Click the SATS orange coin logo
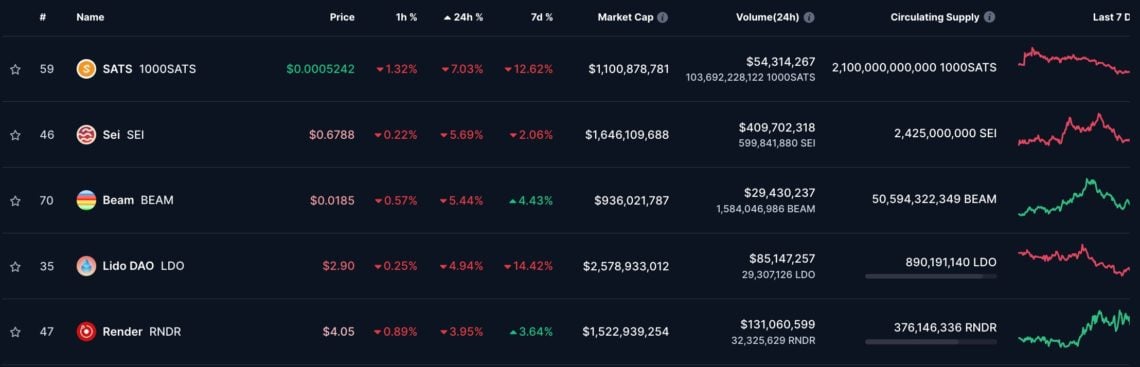 click(x=87, y=69)
